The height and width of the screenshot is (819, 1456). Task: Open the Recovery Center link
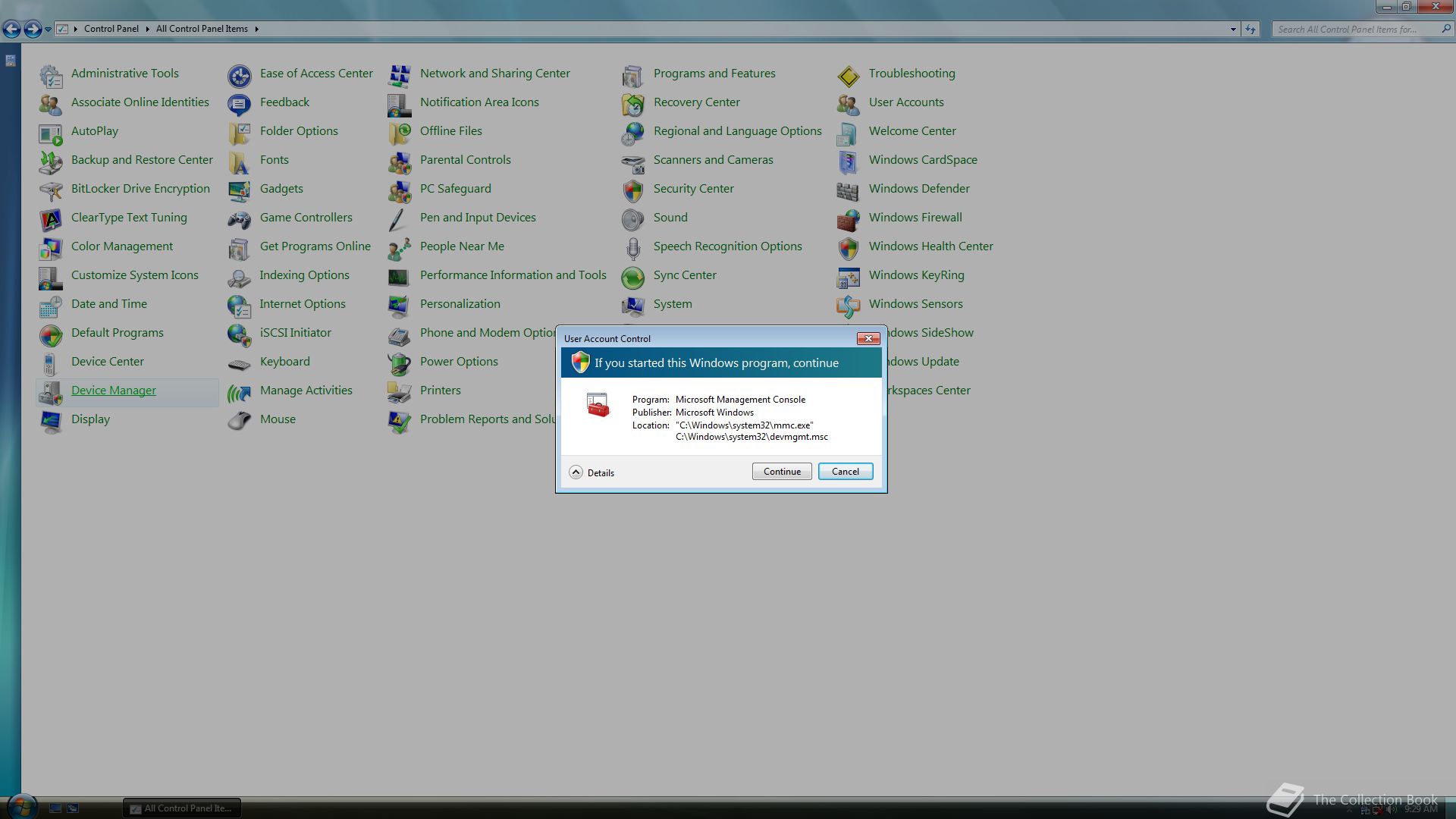[x=696, y=102]
